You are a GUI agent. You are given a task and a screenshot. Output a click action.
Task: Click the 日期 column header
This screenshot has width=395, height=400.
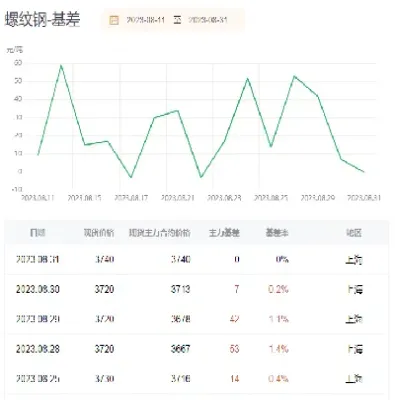click(37, 233)
